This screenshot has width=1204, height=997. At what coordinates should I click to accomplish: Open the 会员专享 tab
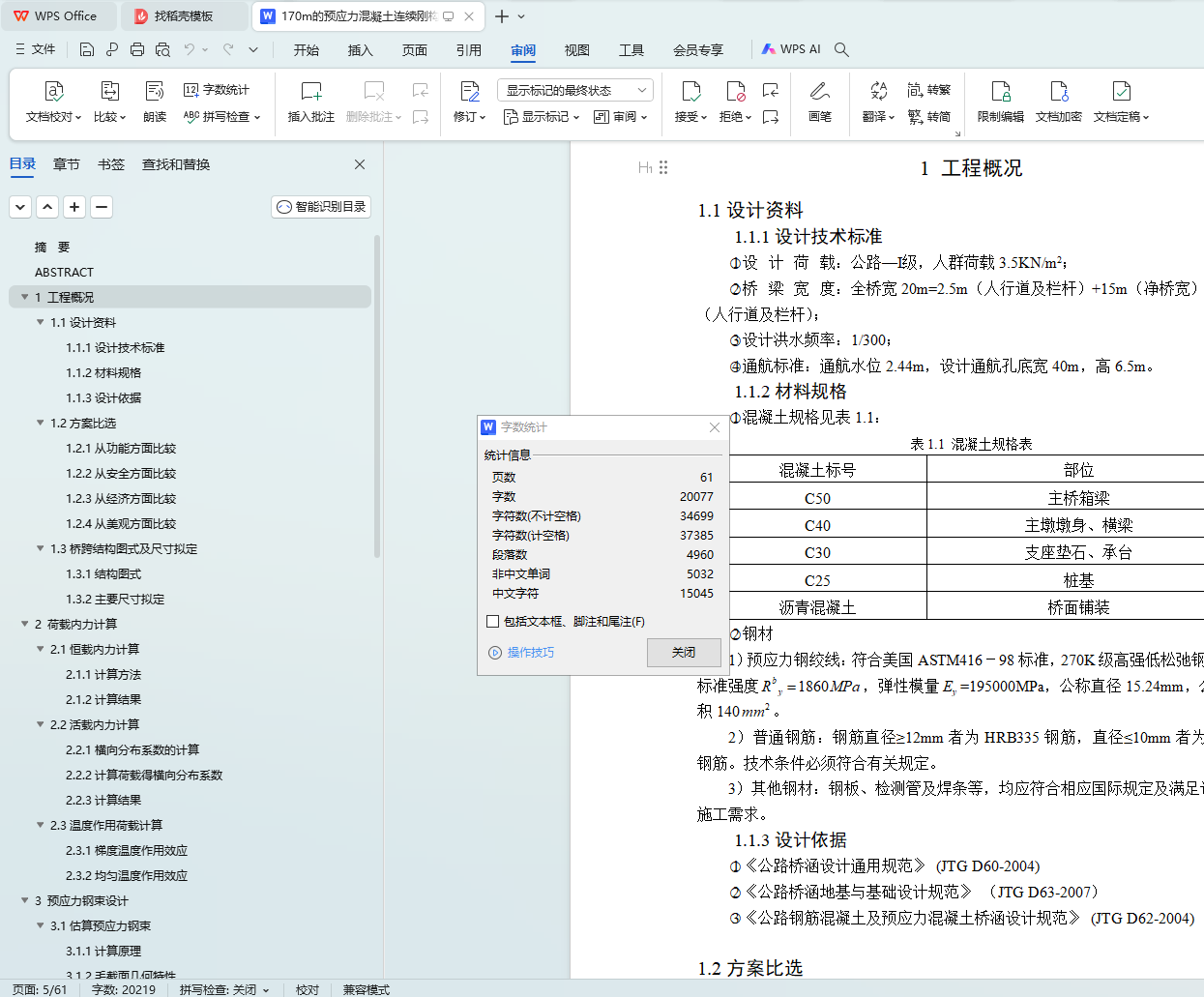[x=698, y=50]
